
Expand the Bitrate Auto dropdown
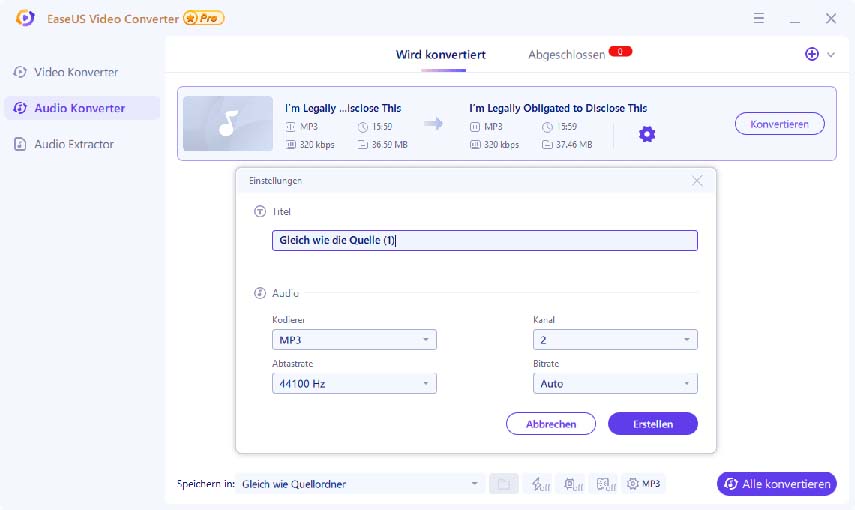click(615, 384)
